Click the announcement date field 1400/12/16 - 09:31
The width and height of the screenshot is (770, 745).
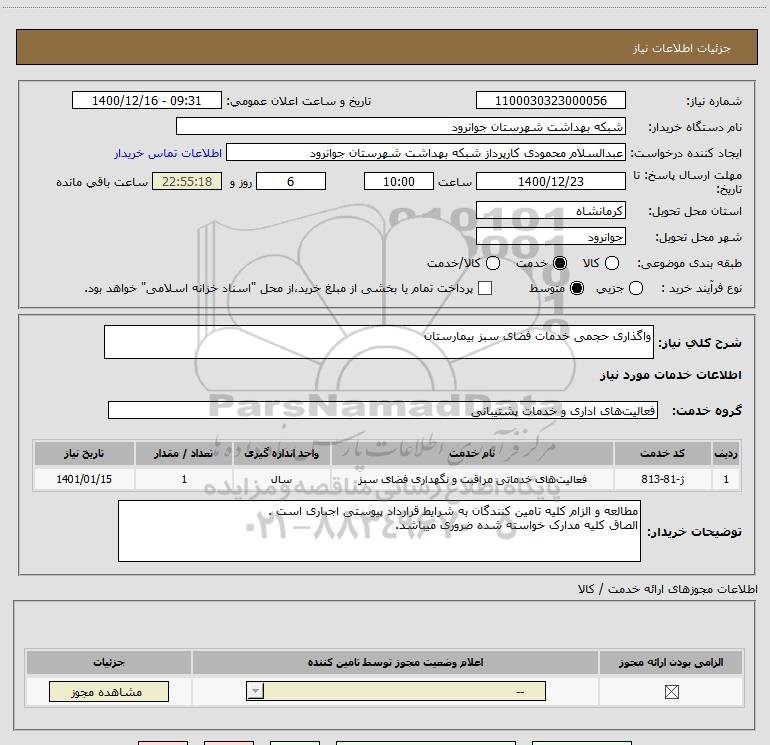(x=147, y=100)
